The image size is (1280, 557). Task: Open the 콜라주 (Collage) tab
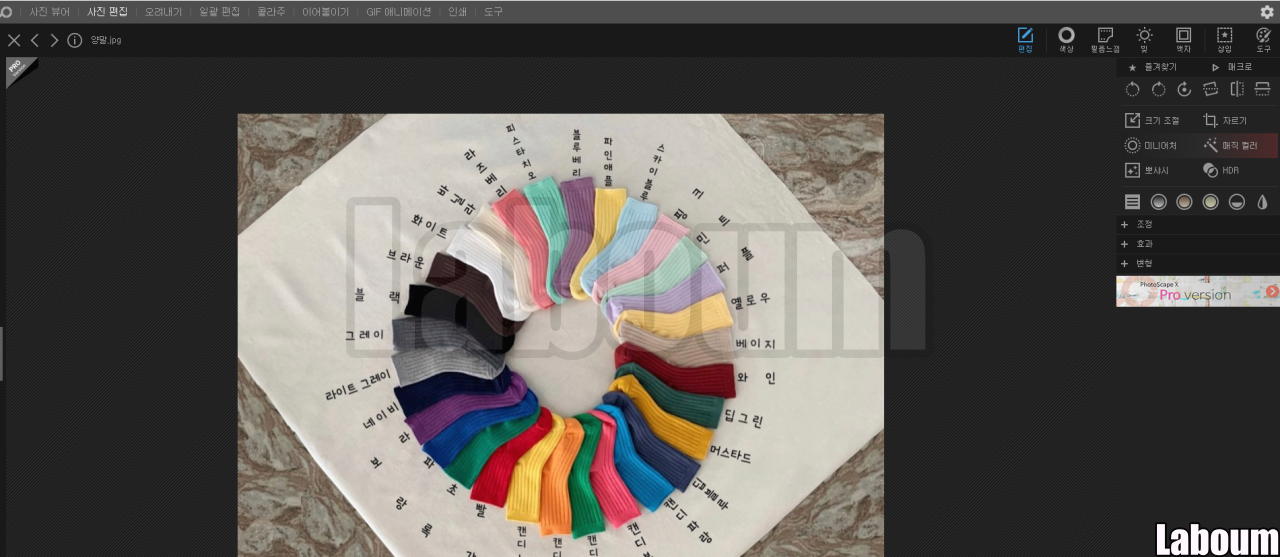[271, 12]
